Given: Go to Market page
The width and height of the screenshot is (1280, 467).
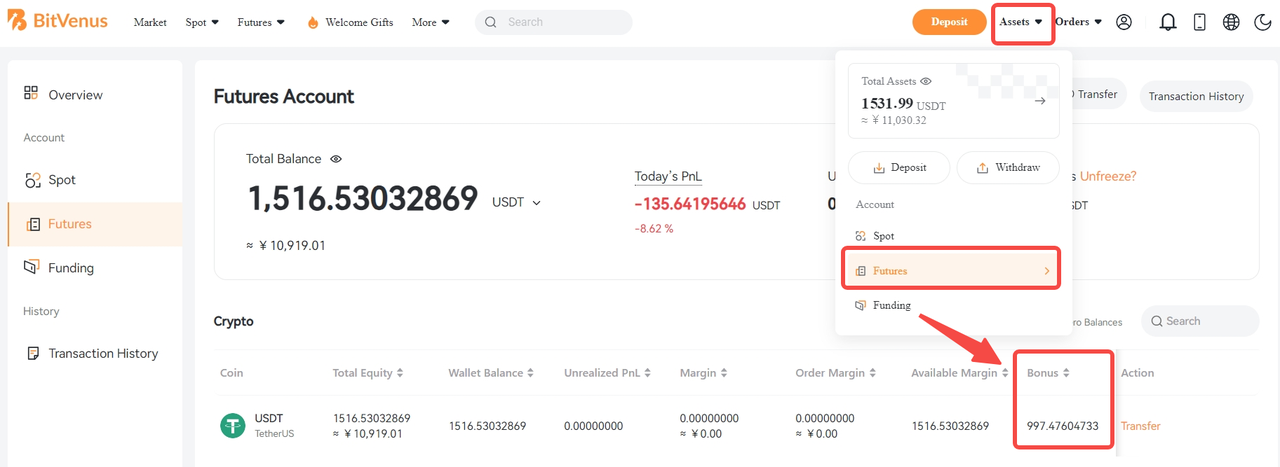Looking at the screenshot, I should point(150,22).
